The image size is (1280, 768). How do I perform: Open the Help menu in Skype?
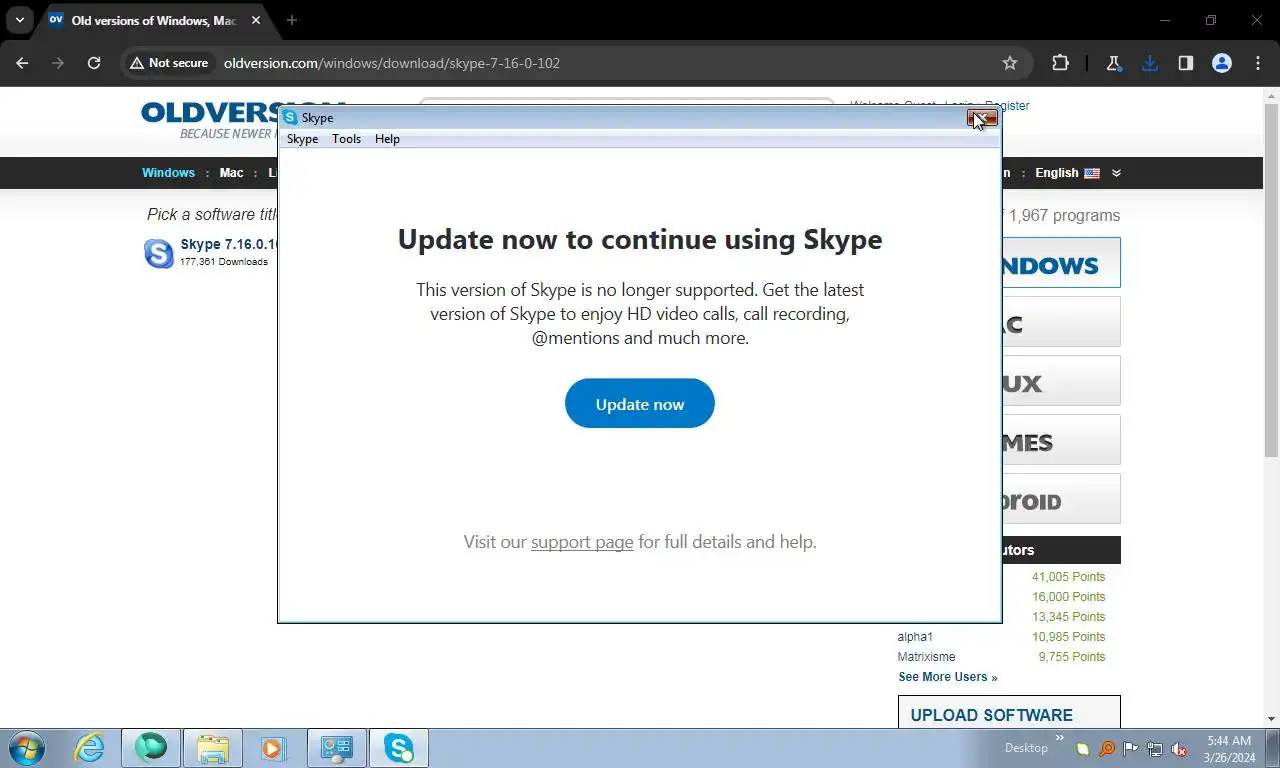(x=387, y=139)
